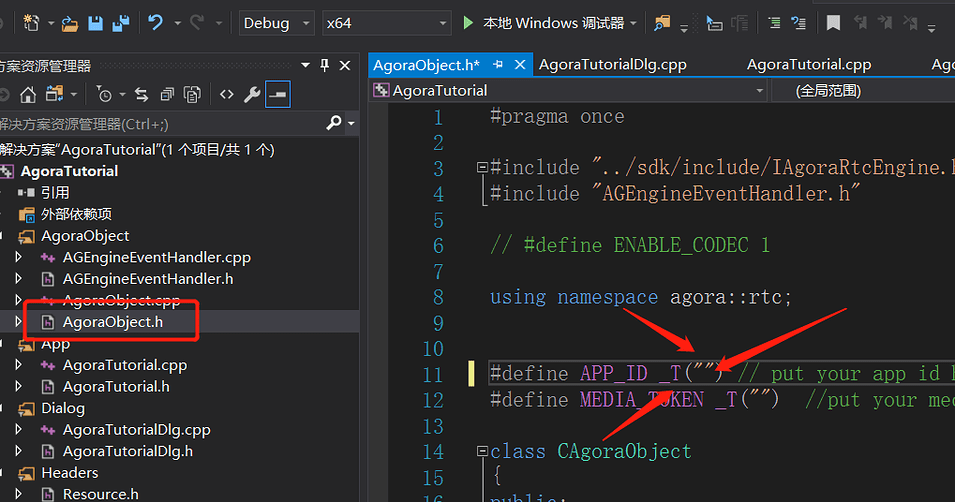
Task: Click the New Project toolbar icon
Action: [31, 23]
